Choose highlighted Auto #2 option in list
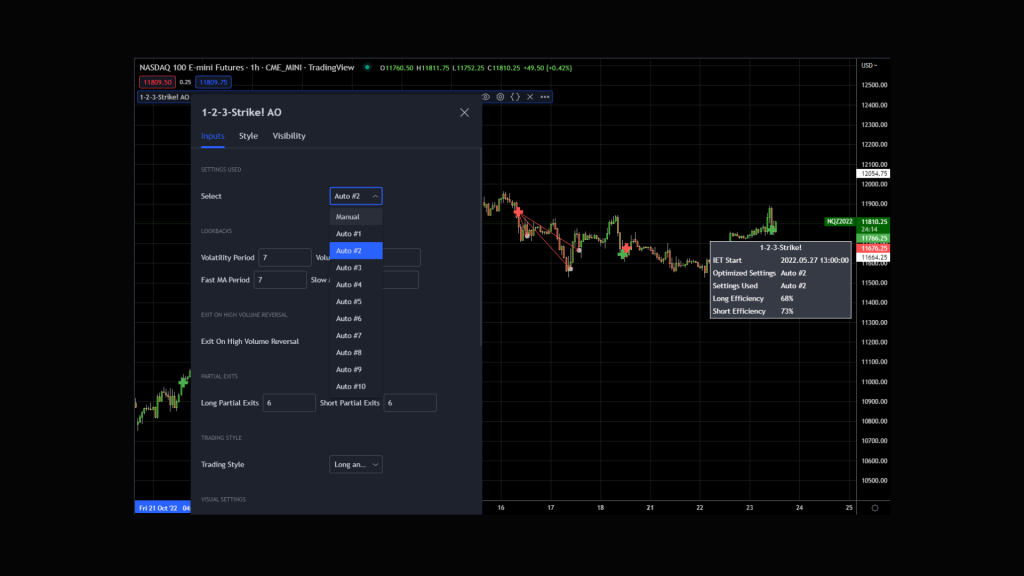Image resolution: width=1024 pixels, height=576 pixels. [356, 251]
